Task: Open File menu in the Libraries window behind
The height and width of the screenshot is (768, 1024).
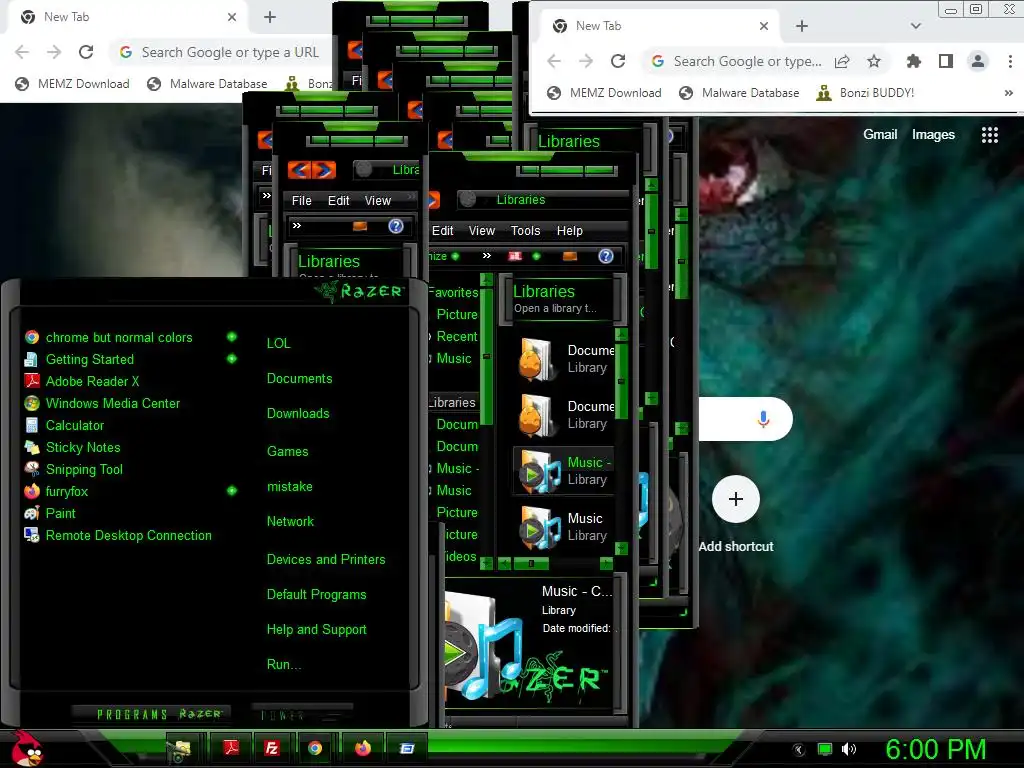Action: 301,200
